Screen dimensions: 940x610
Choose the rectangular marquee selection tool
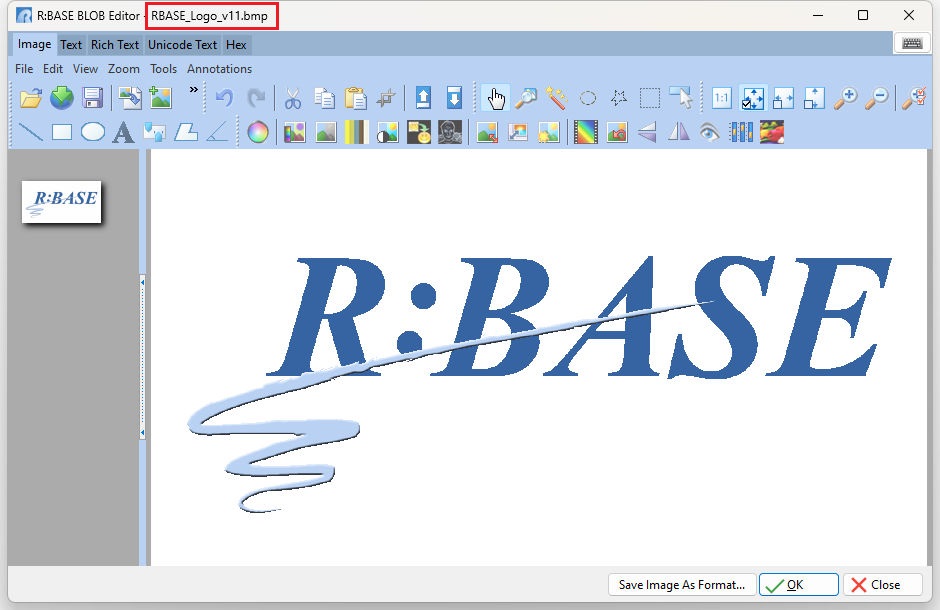[650, 98]
